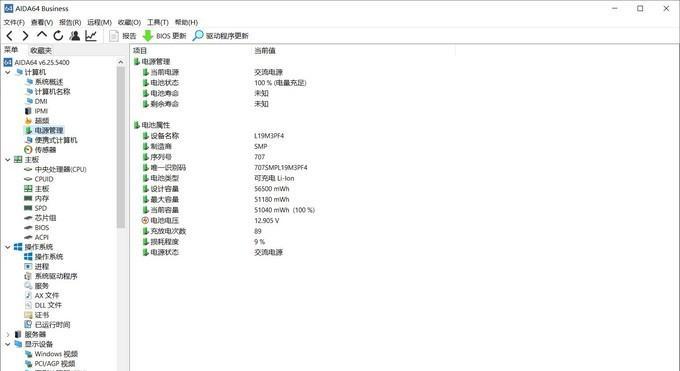The height and width of the screenshot is (371, 680).
Task: Click the tree panel vertical scrollbar
Action: click(x=121, y=148)
